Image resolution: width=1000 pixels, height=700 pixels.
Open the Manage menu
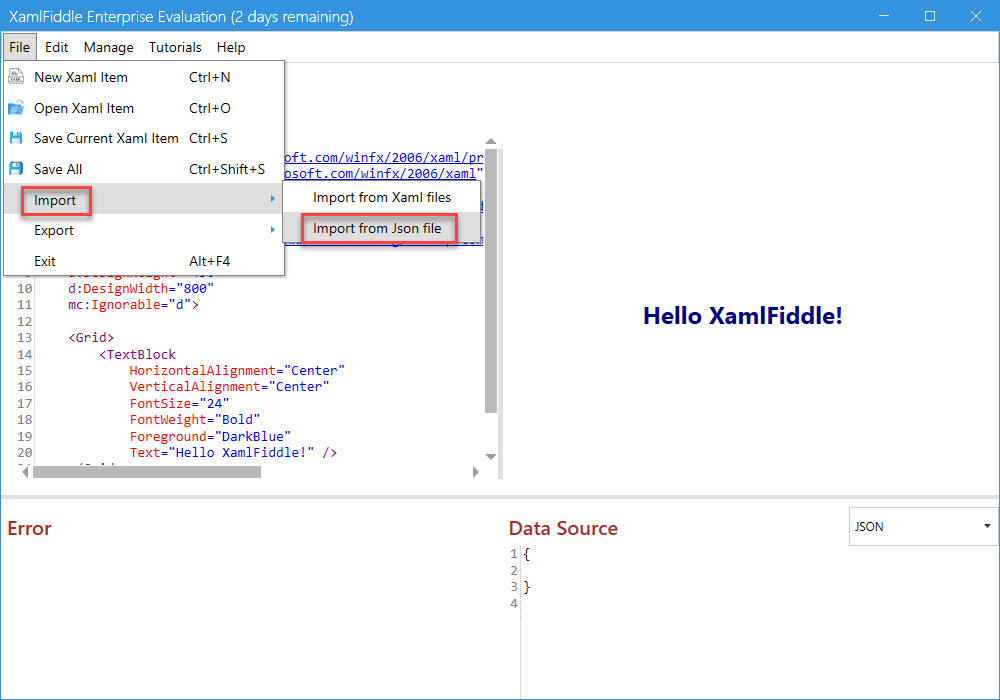108,47
